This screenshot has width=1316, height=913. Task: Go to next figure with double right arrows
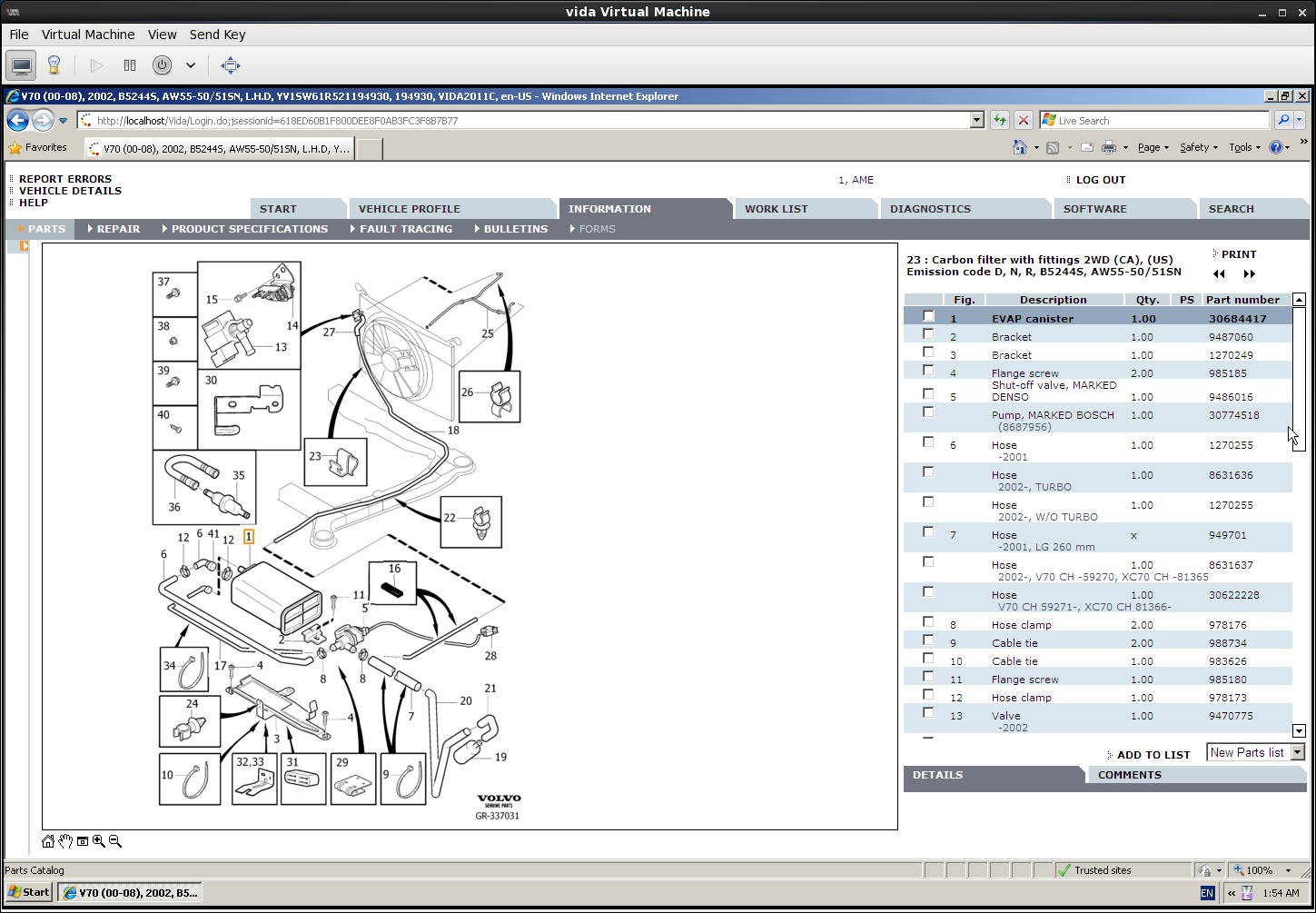pos(1250,274)
